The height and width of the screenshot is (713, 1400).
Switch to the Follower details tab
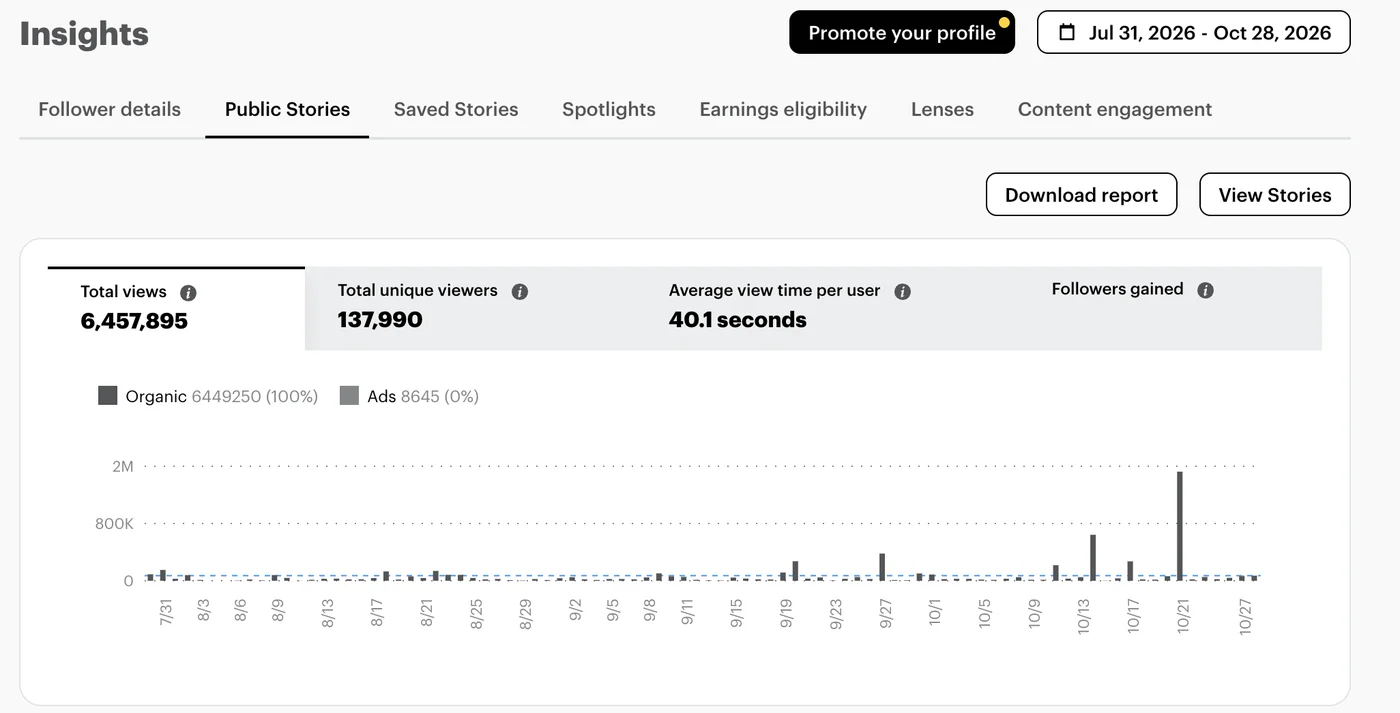coord(110,109)
